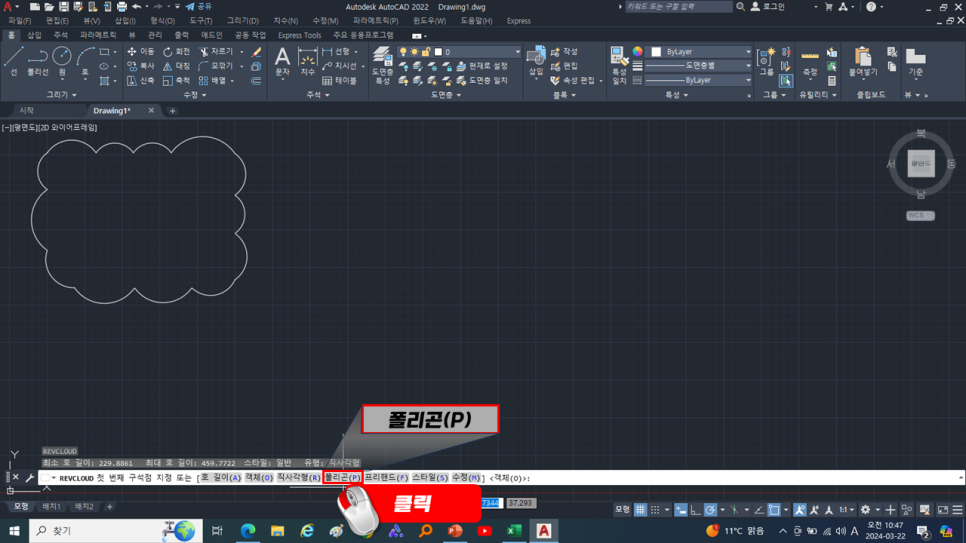The image size is (966, 543).
Task: Open Layer Properties (도면층 특성)
Action: 383,65
